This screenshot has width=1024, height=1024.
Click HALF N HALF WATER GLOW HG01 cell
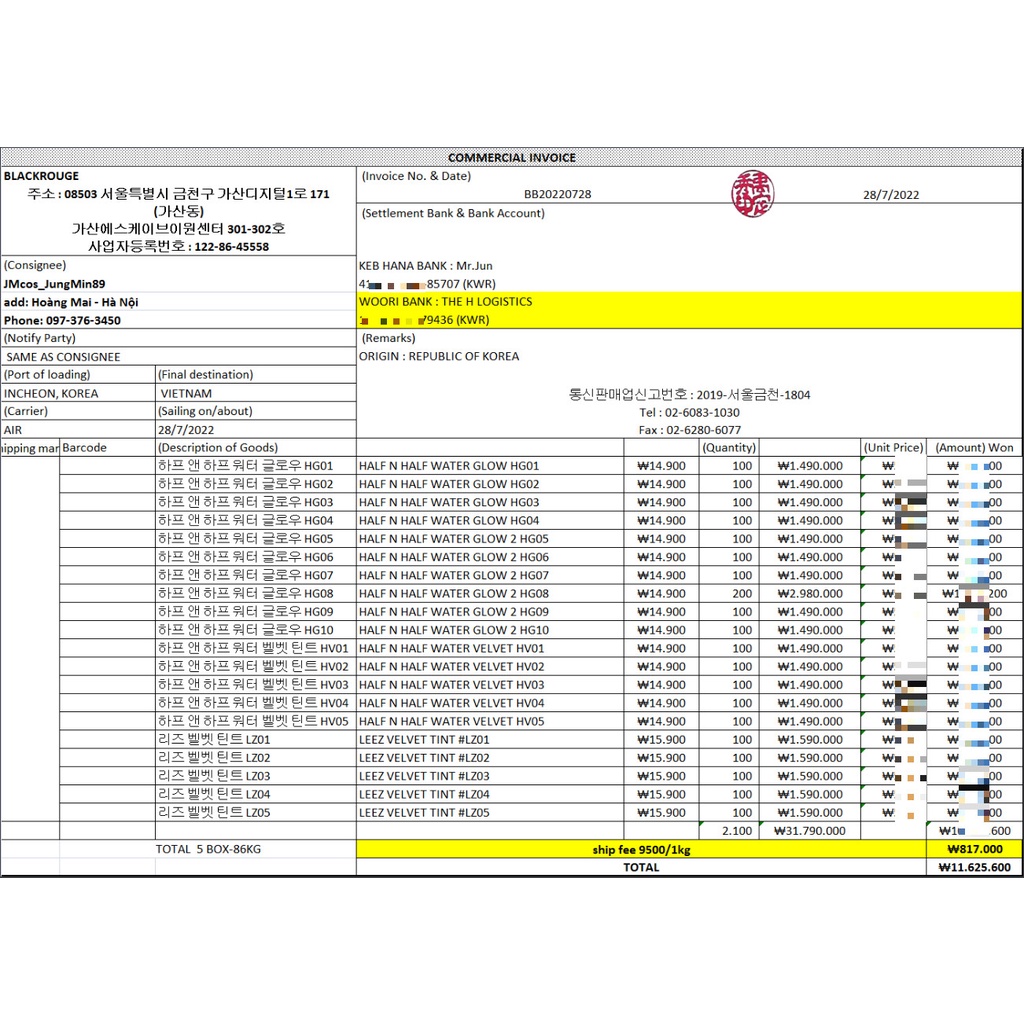tap(449, 466)
